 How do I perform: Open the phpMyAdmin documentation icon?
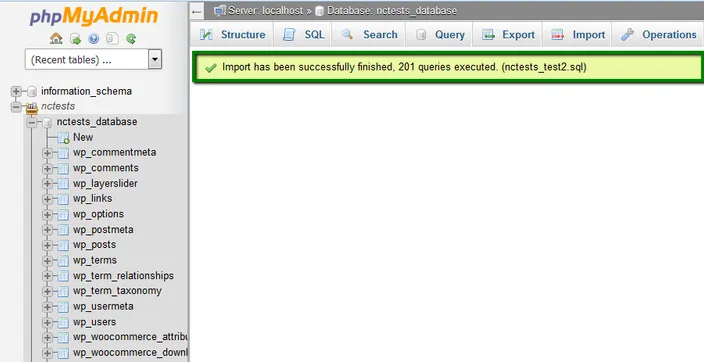pos(93,39)
